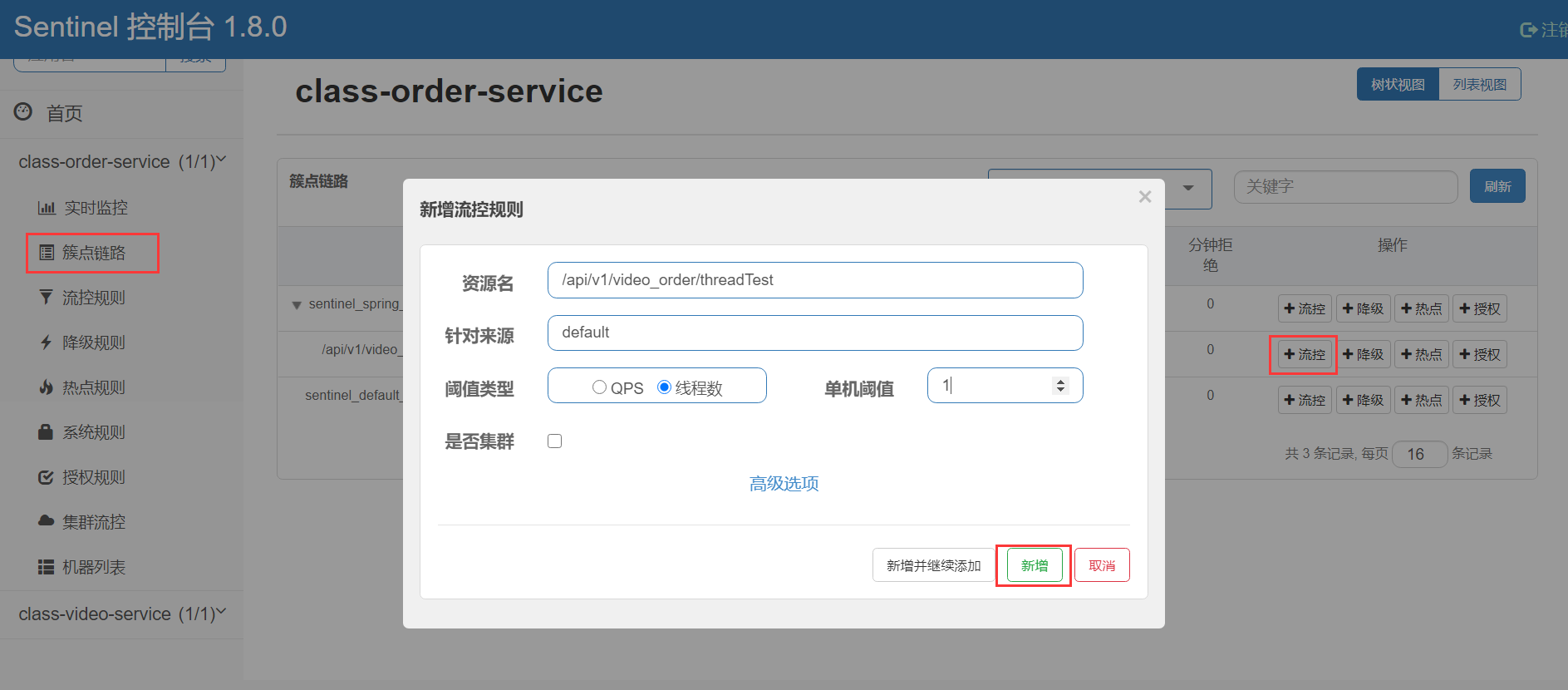Close the 新增流控规则 dialog with the X
This screenshot has width=1568, height=690.
(x=1145, y=197)
